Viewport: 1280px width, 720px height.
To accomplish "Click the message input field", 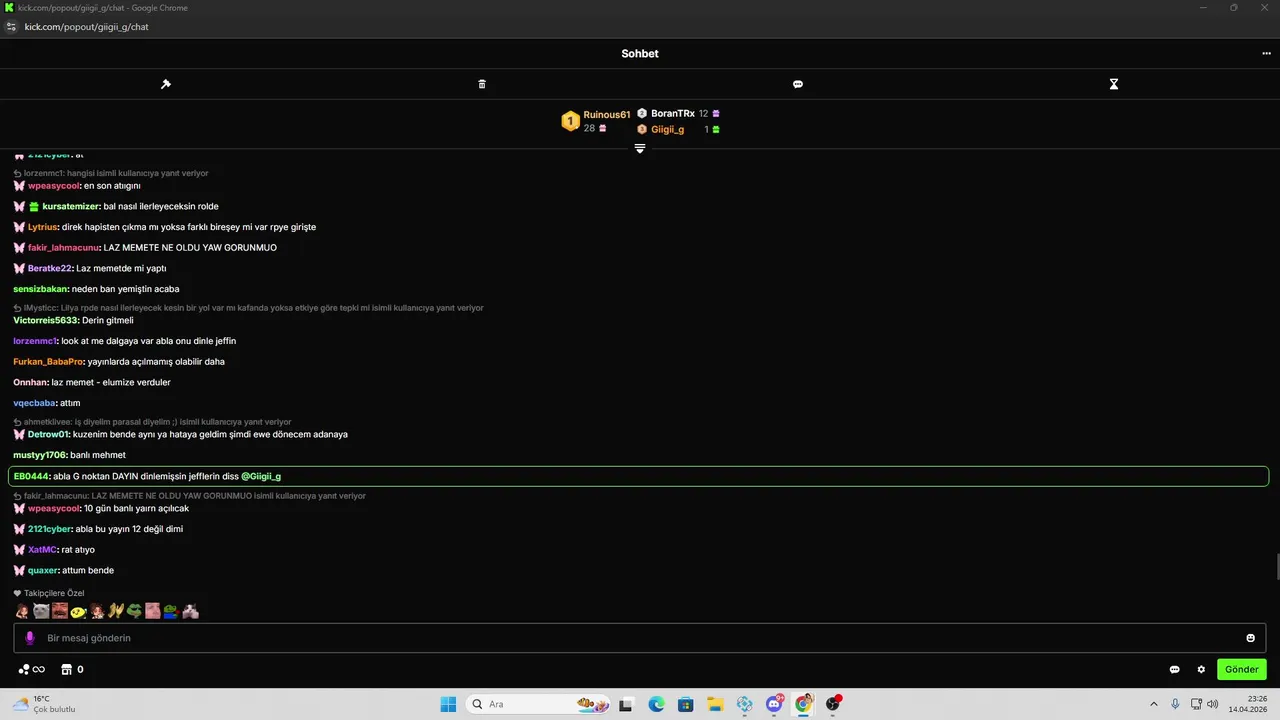I will pos(640,638).
